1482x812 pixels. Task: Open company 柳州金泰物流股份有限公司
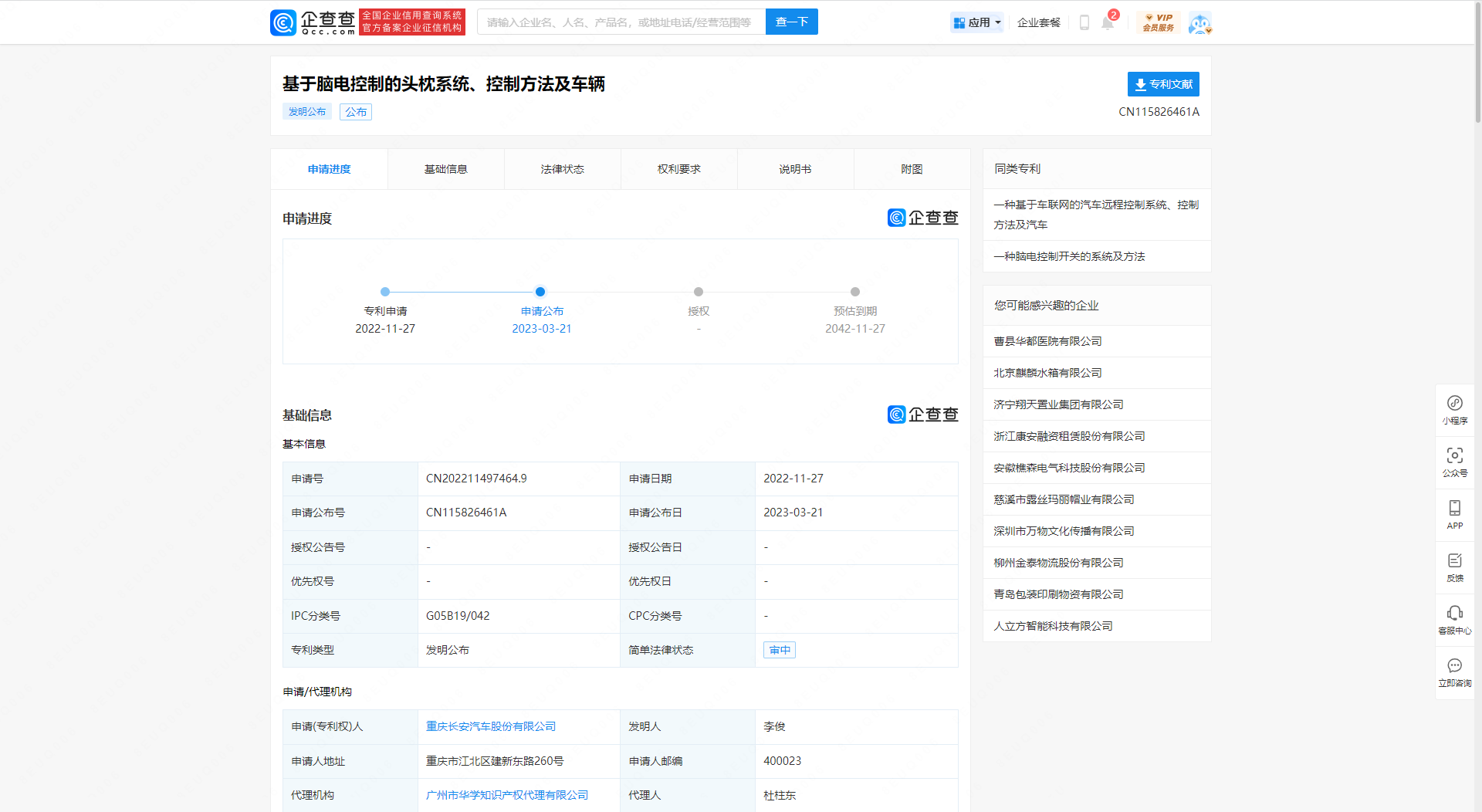click(x=1058, y=563)
